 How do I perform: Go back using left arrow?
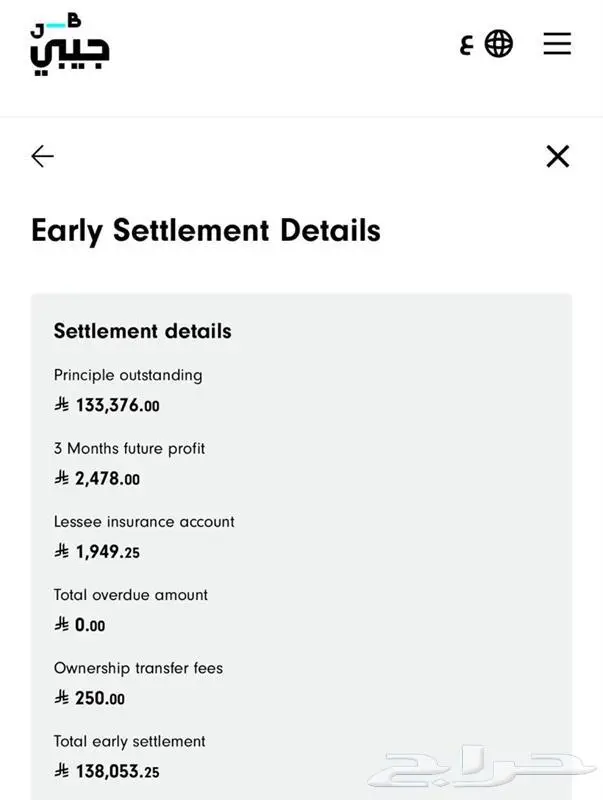click(42, 156)
